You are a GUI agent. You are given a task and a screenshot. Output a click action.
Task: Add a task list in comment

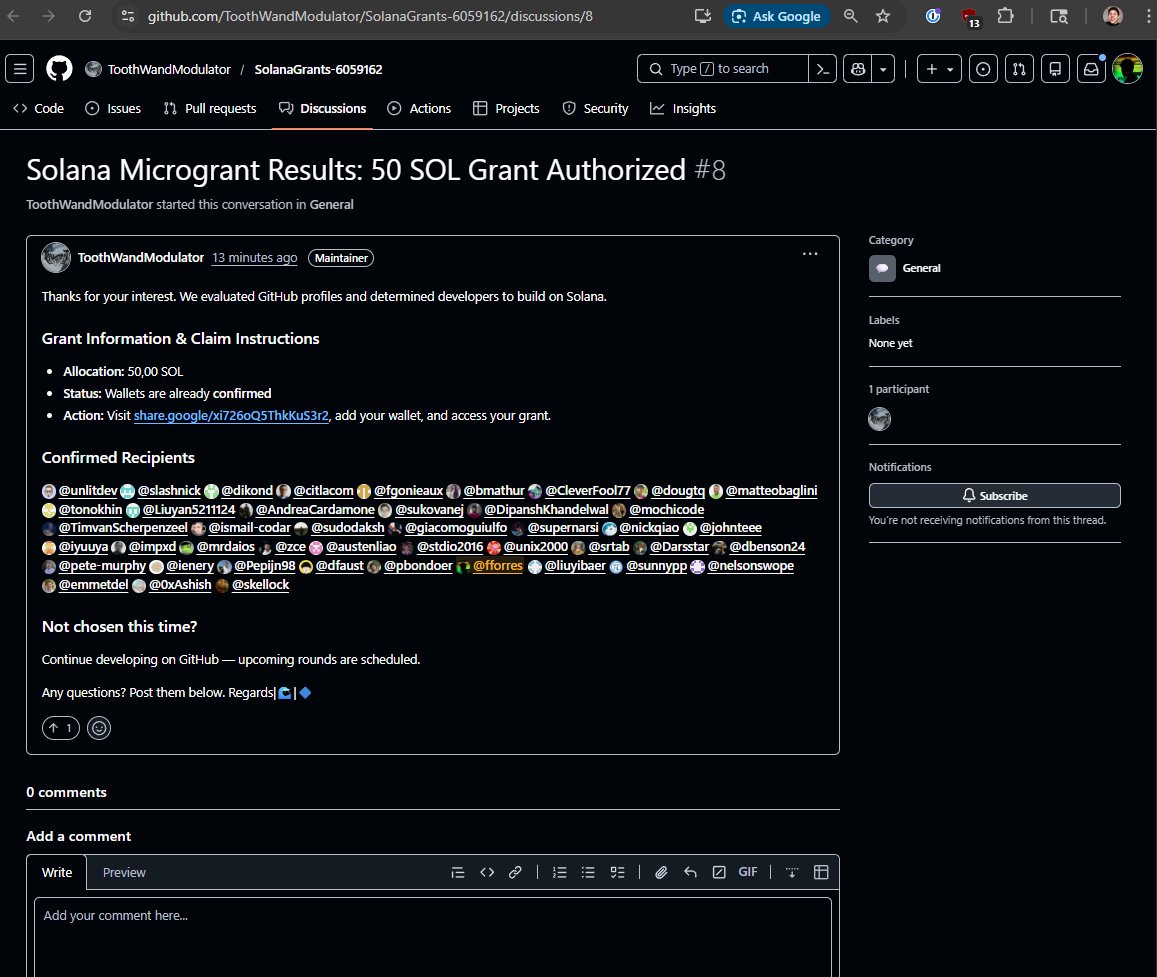(x=618, y=872)
